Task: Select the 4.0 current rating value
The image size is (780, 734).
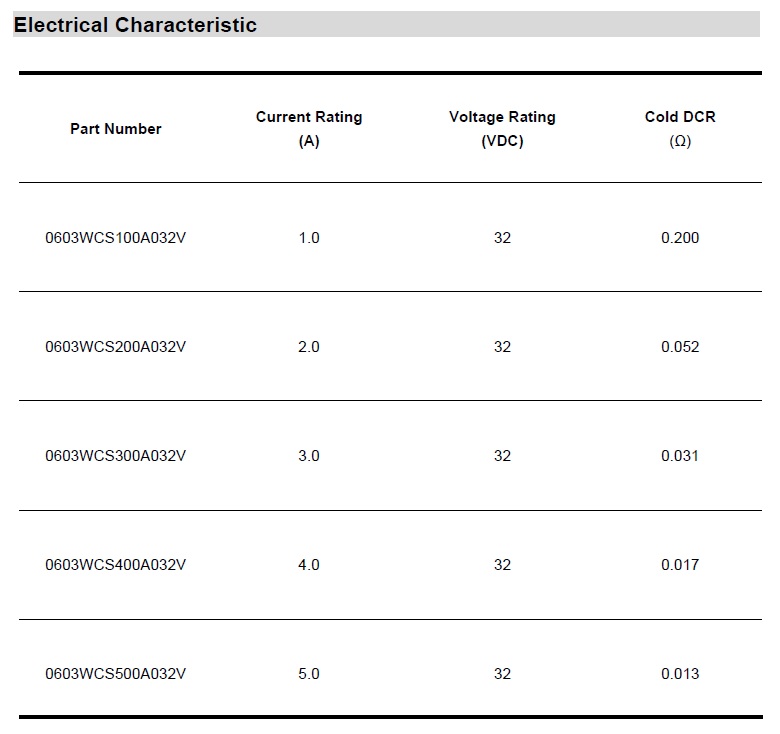Action: click(x=309, y=565)
